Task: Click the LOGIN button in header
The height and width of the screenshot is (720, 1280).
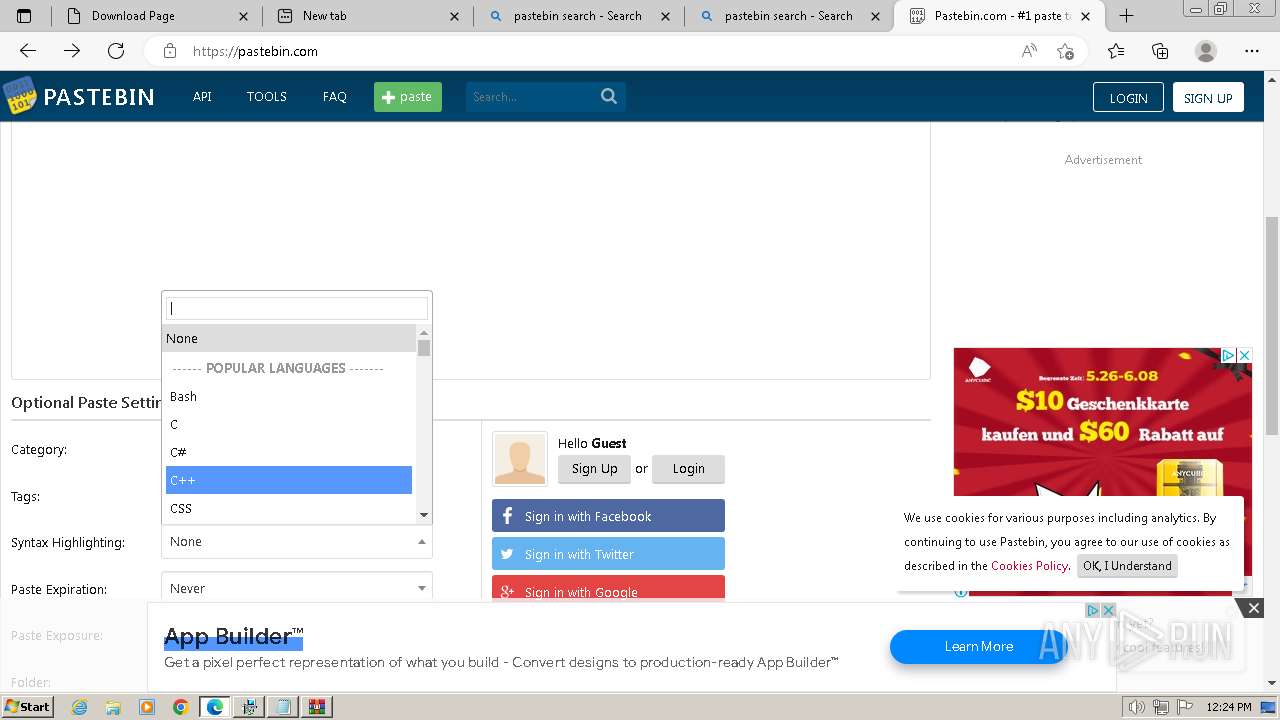Action: pos(1128,97)
